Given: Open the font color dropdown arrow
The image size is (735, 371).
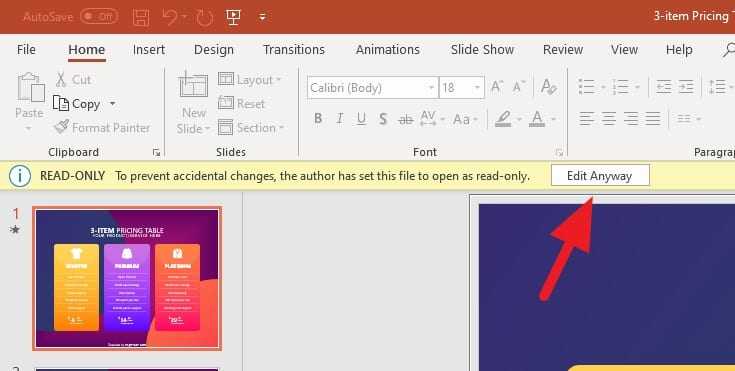Looking at the screenshot, I should (553, 120).
